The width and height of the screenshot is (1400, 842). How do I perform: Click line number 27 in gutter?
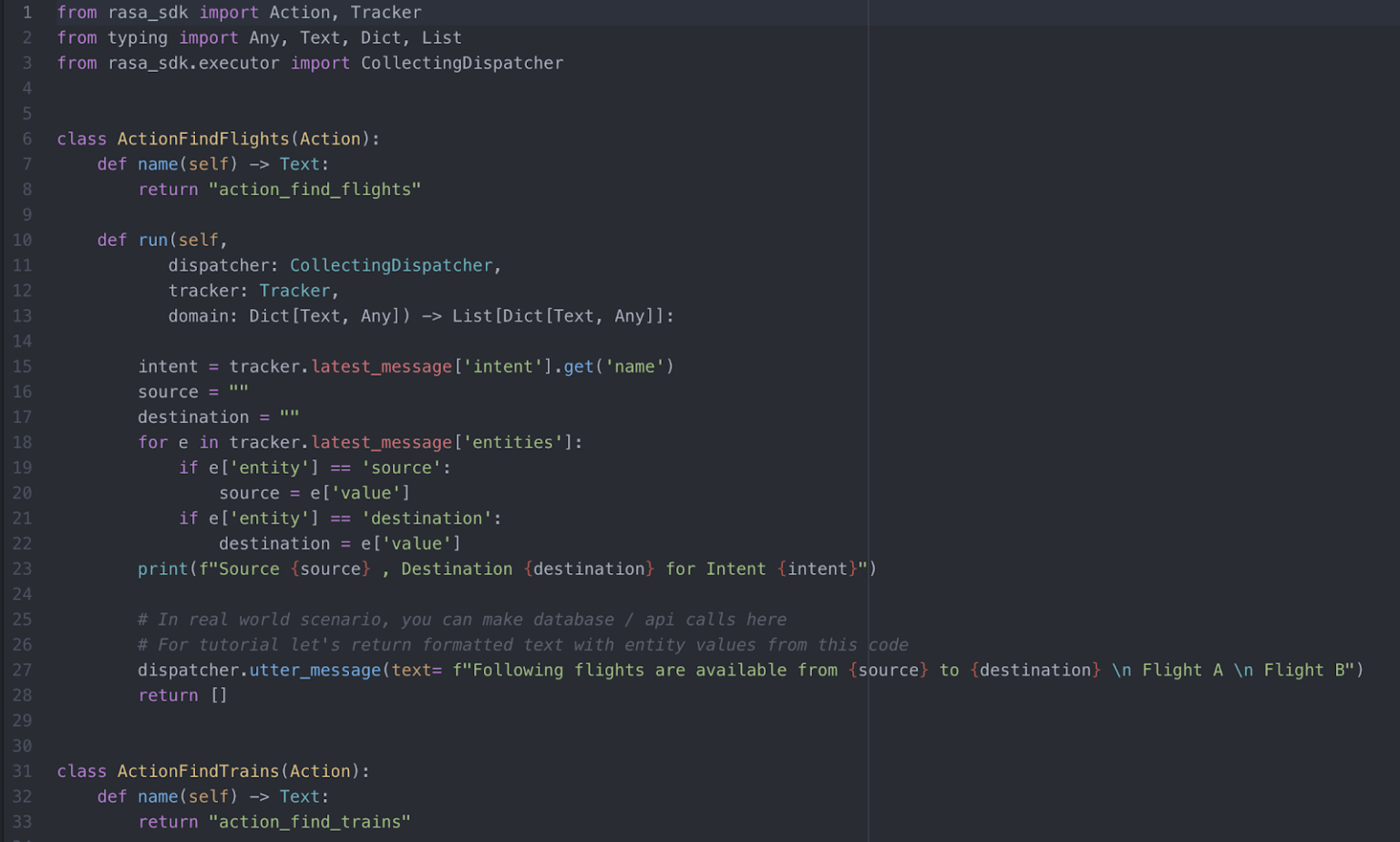(22, 670)
